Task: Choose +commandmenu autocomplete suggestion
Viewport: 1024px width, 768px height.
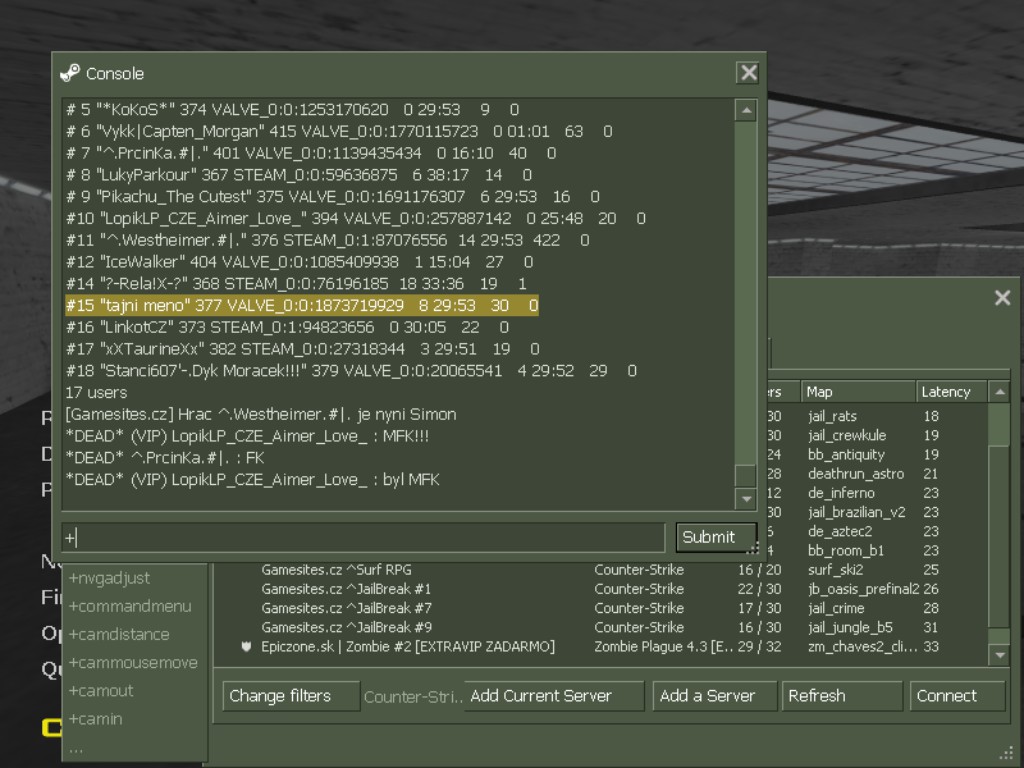Action: (135, 606)
